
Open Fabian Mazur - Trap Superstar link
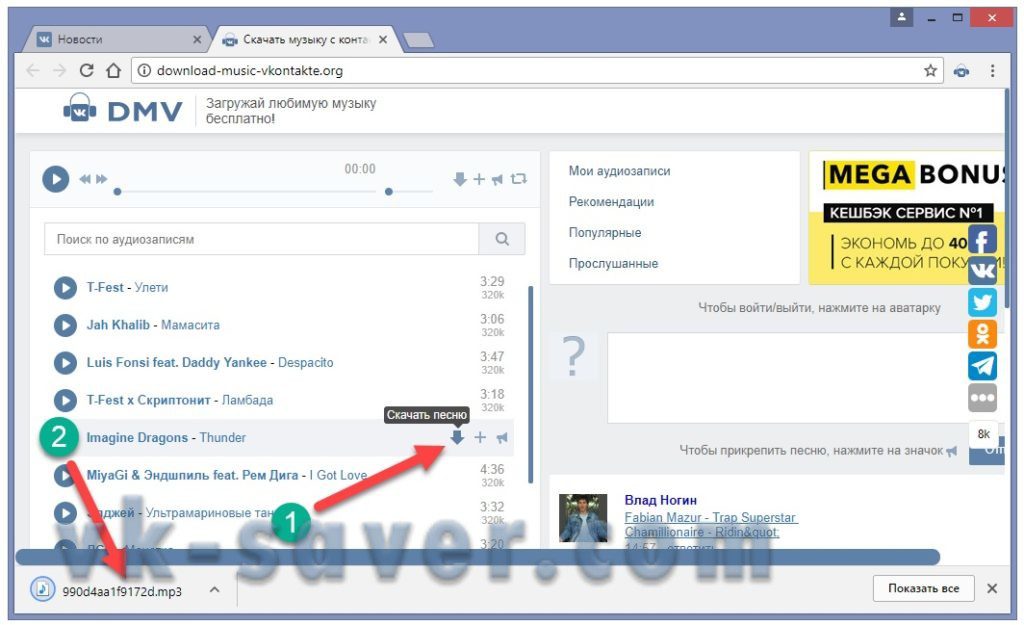(x=710, y=517)
